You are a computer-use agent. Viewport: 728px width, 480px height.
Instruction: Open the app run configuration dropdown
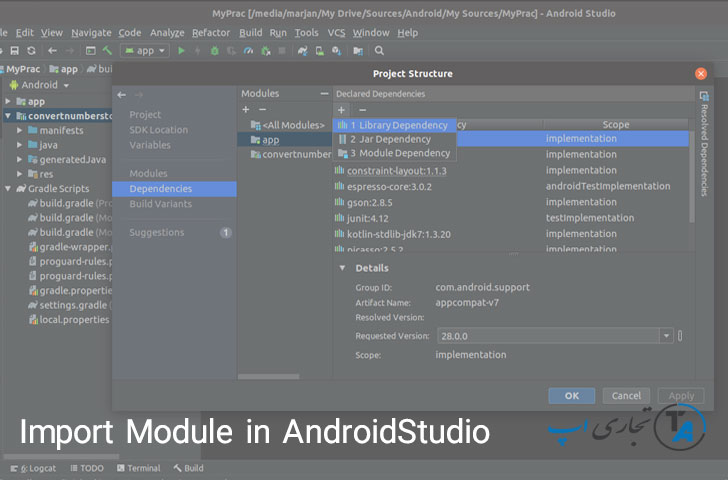[x=145, y=51]
